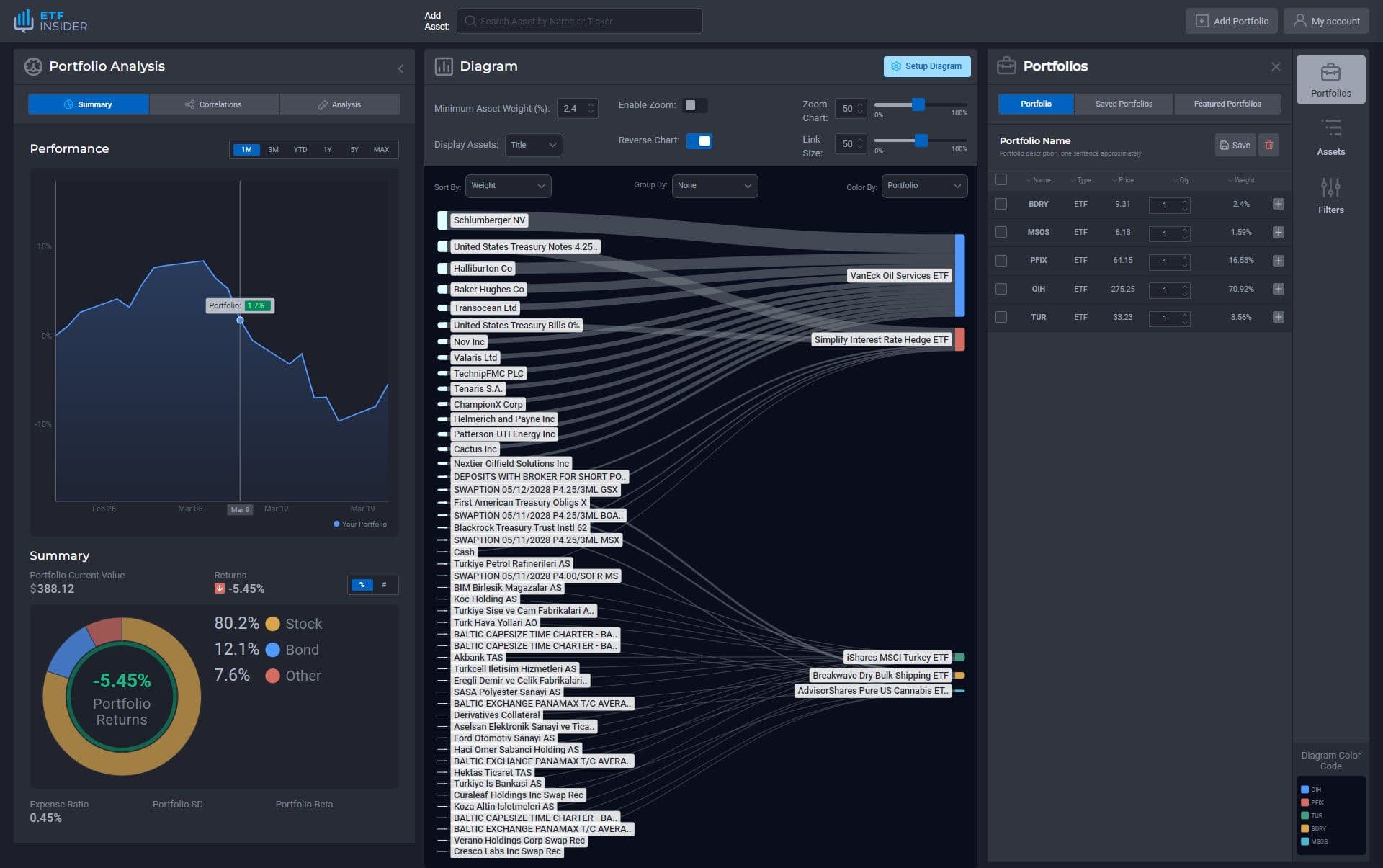Open the Saved Portfolios tab

coord(1124,104)
